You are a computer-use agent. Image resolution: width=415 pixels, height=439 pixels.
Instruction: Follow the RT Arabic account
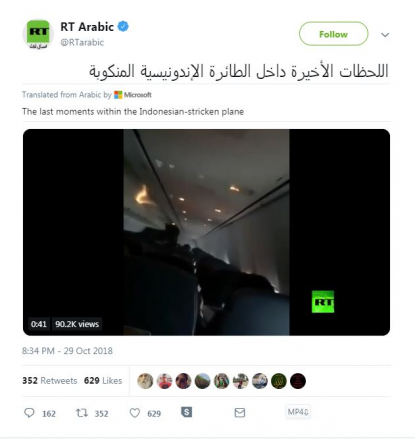[333, 34]
